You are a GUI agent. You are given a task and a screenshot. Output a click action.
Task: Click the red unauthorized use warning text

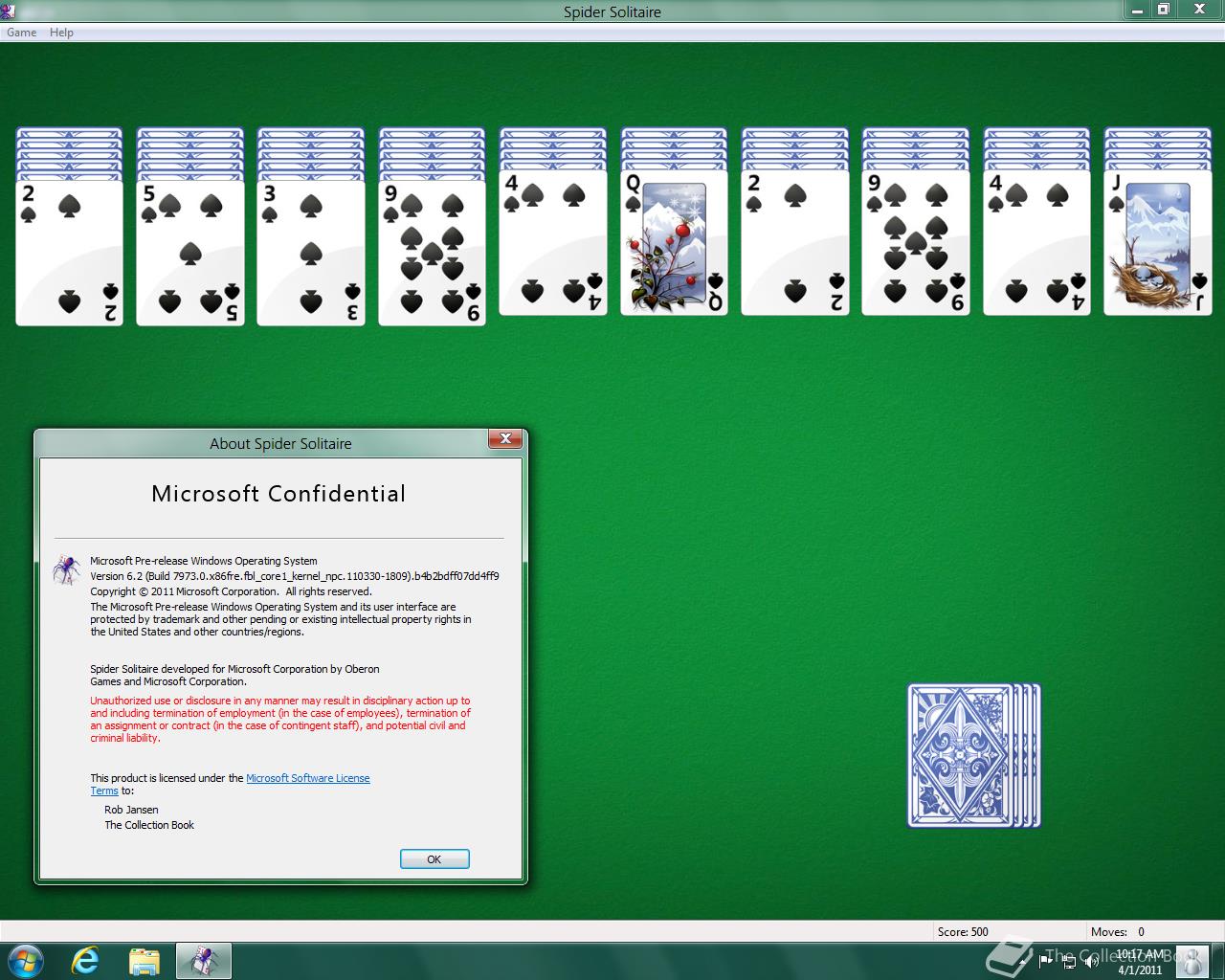click(x=280, y=720)
